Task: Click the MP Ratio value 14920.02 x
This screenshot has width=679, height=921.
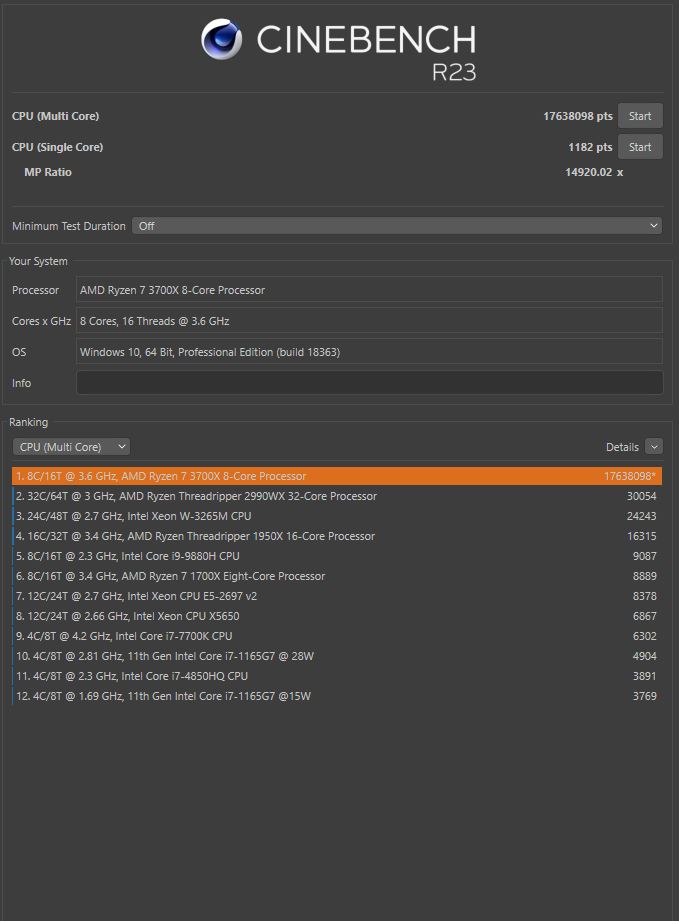Action: [594, 172]
